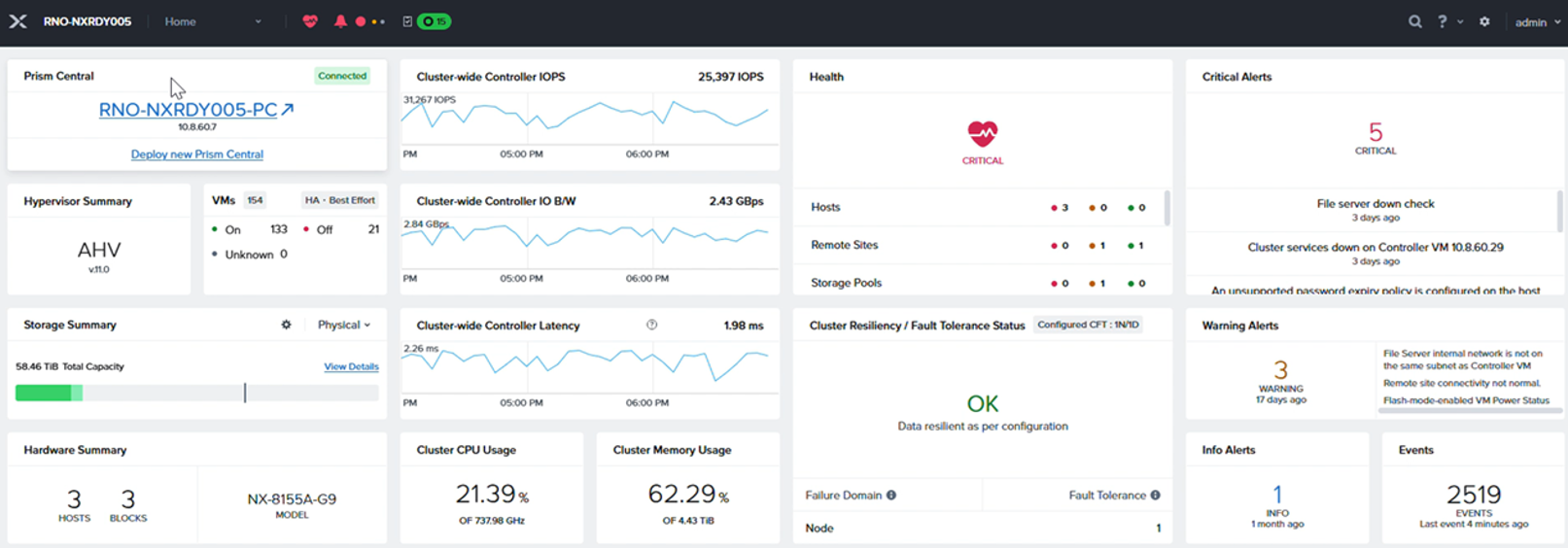1568x548 pixels.
Task: Open the question mark help icon
Action: coord(1443,21)
